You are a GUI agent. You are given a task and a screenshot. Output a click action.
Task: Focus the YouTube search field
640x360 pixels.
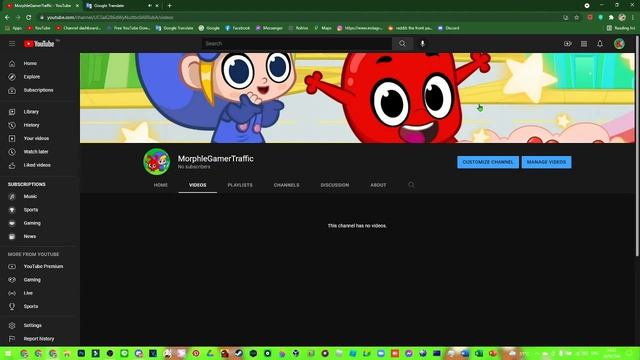pos(297,44)
